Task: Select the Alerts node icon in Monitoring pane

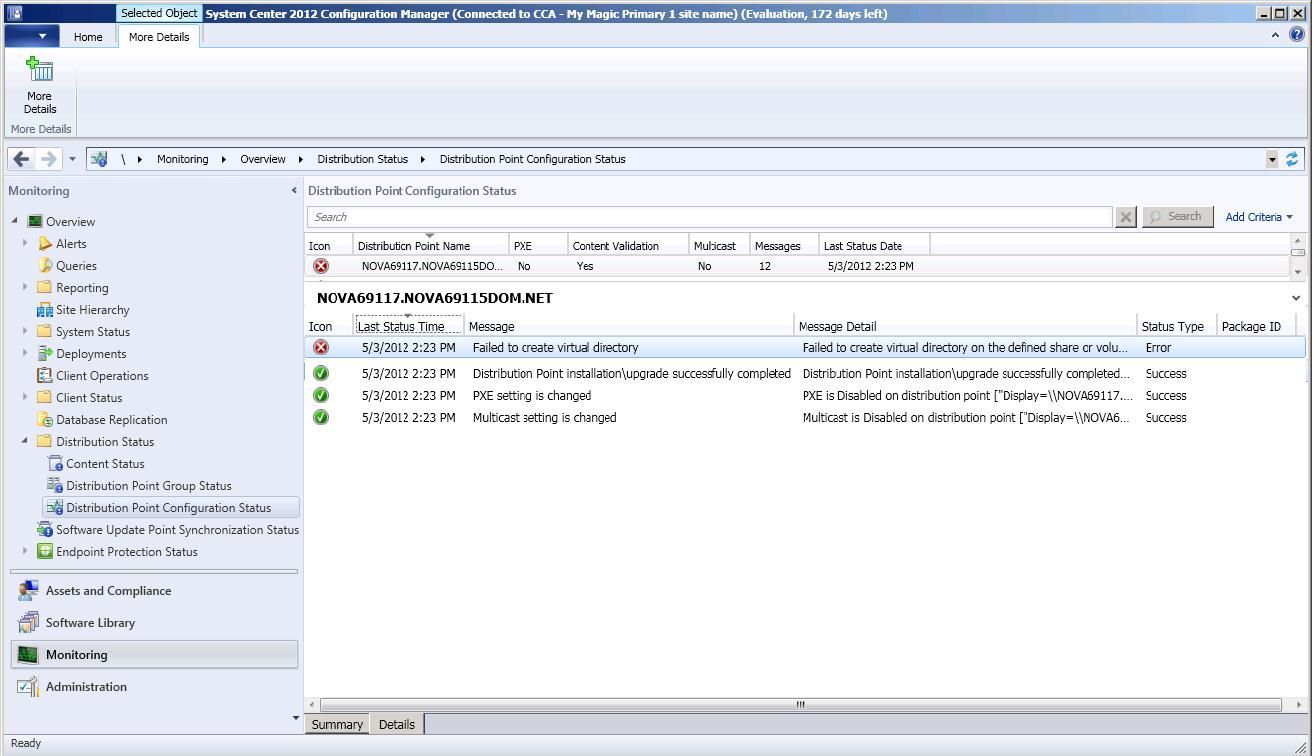Action: [43, 243]
